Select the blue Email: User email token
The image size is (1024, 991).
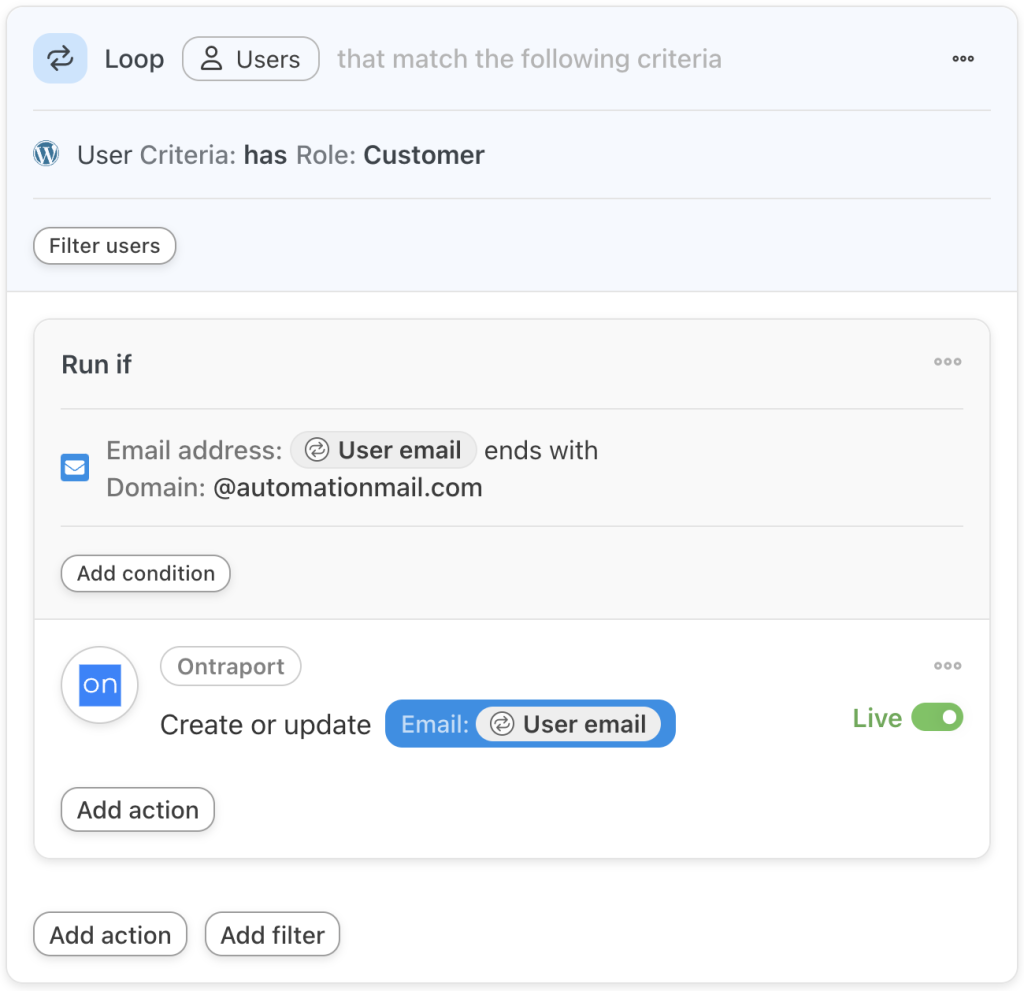click(x=530, y=724)
